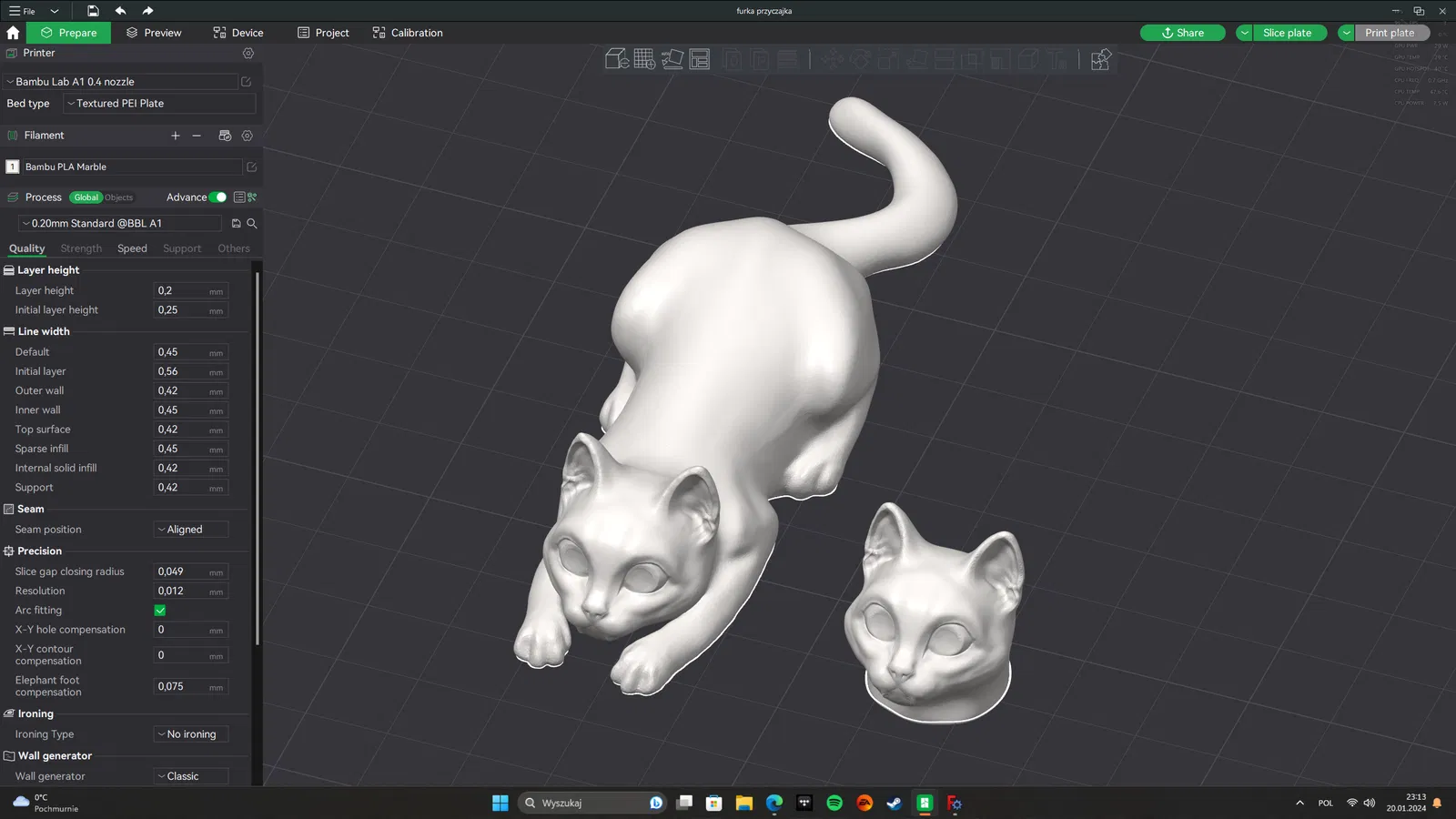
Task: Open the Preview tab
Action: tap(154, 33)
